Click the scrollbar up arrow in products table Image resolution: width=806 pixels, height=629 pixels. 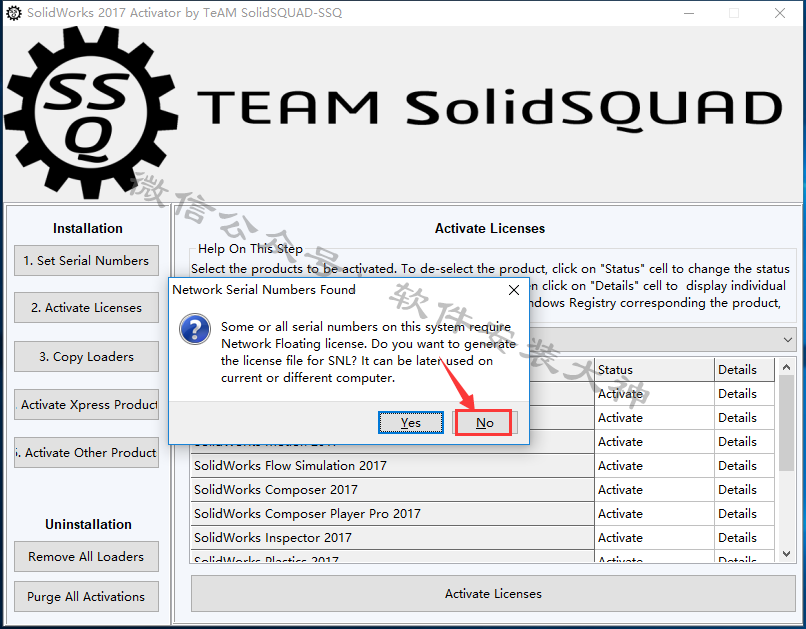(x=786, y=367)
